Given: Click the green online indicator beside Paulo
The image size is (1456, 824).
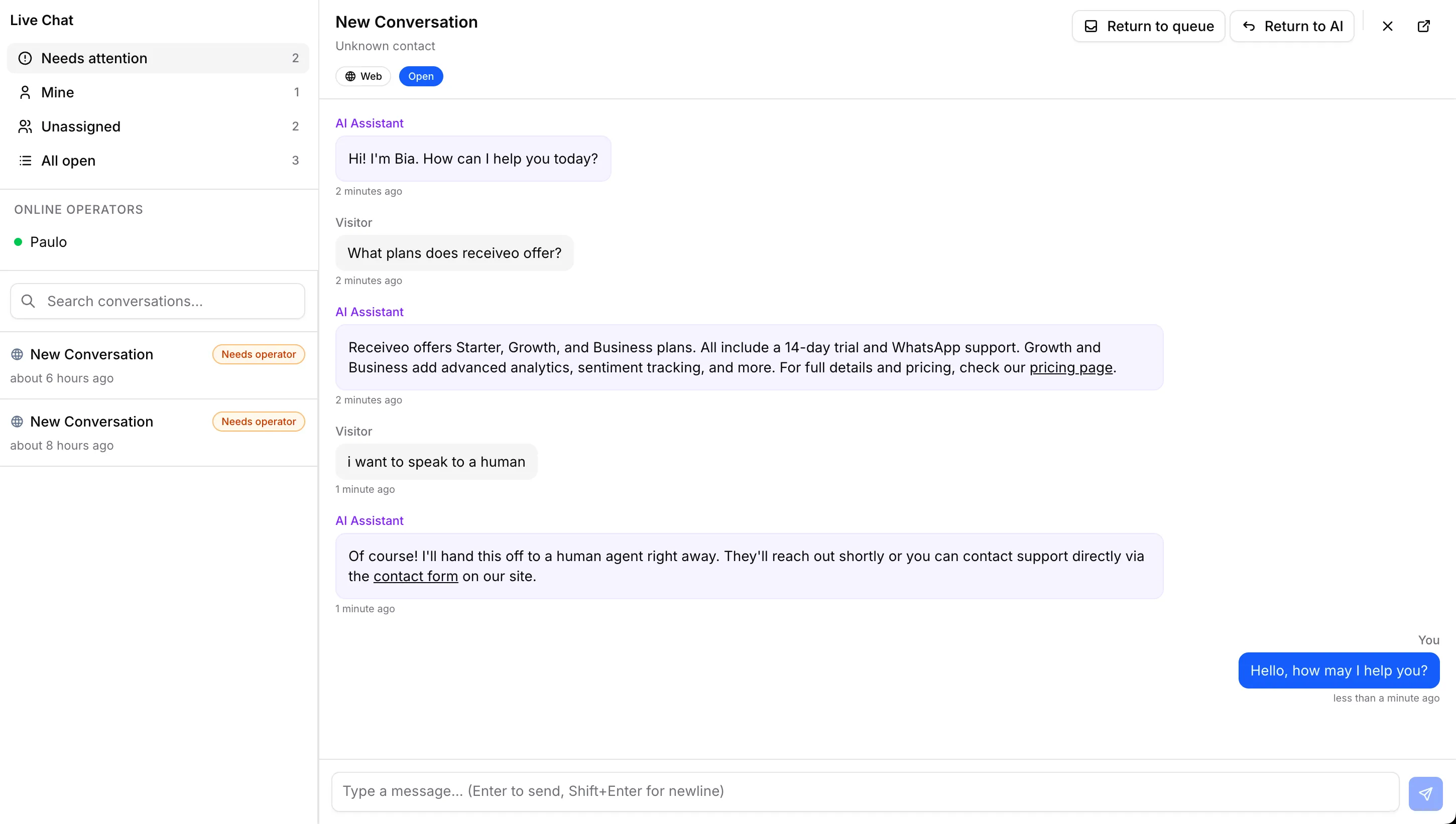Looking at the screenshot, I should 18,241.
